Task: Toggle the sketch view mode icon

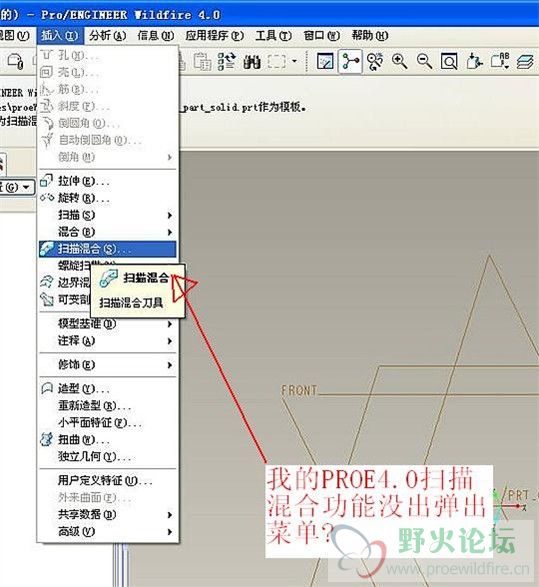Action: tap(325, 61)
